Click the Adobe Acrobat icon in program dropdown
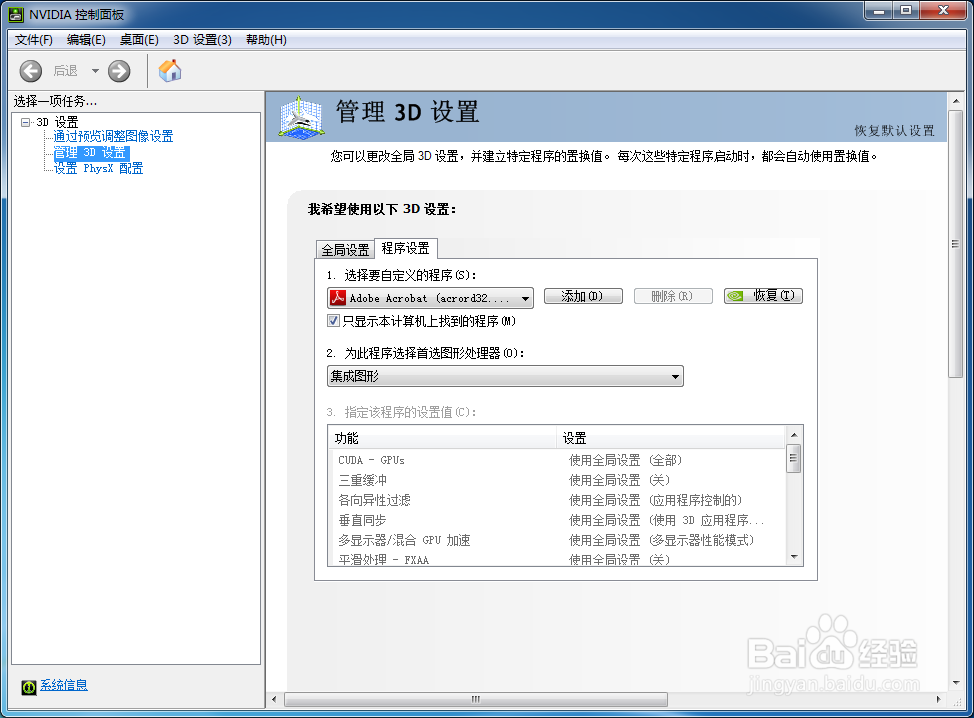974x718 pixels. [x=338, y=298]
